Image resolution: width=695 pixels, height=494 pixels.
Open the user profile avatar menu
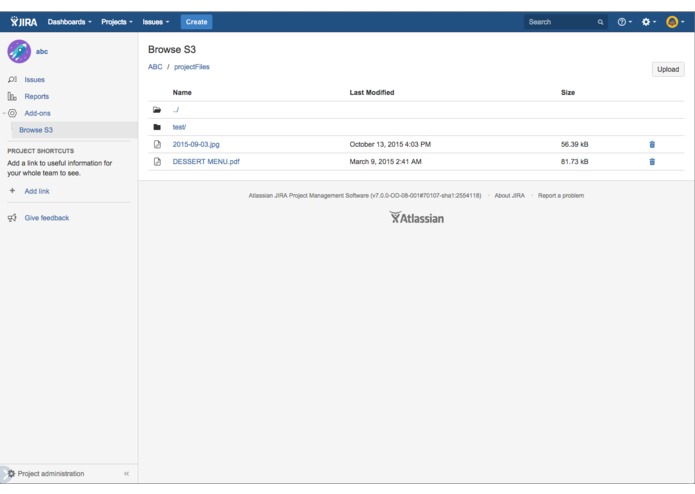[x=675, y=22]
